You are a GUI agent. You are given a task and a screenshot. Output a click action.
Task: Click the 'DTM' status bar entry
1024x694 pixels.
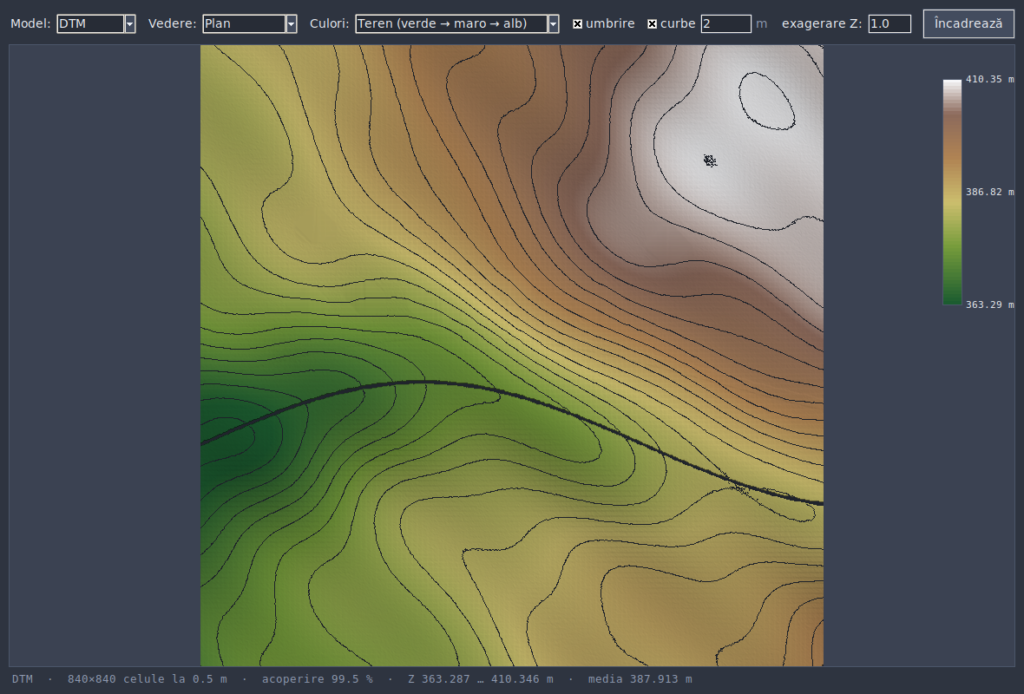(x=22, y=679)
